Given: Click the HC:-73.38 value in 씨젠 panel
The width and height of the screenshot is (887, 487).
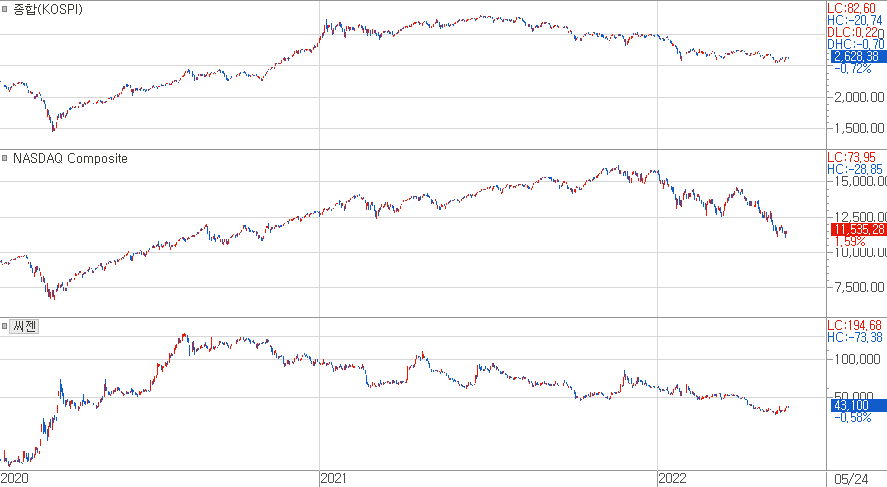Looking at the screenshot, I should [x=854, y=338].
